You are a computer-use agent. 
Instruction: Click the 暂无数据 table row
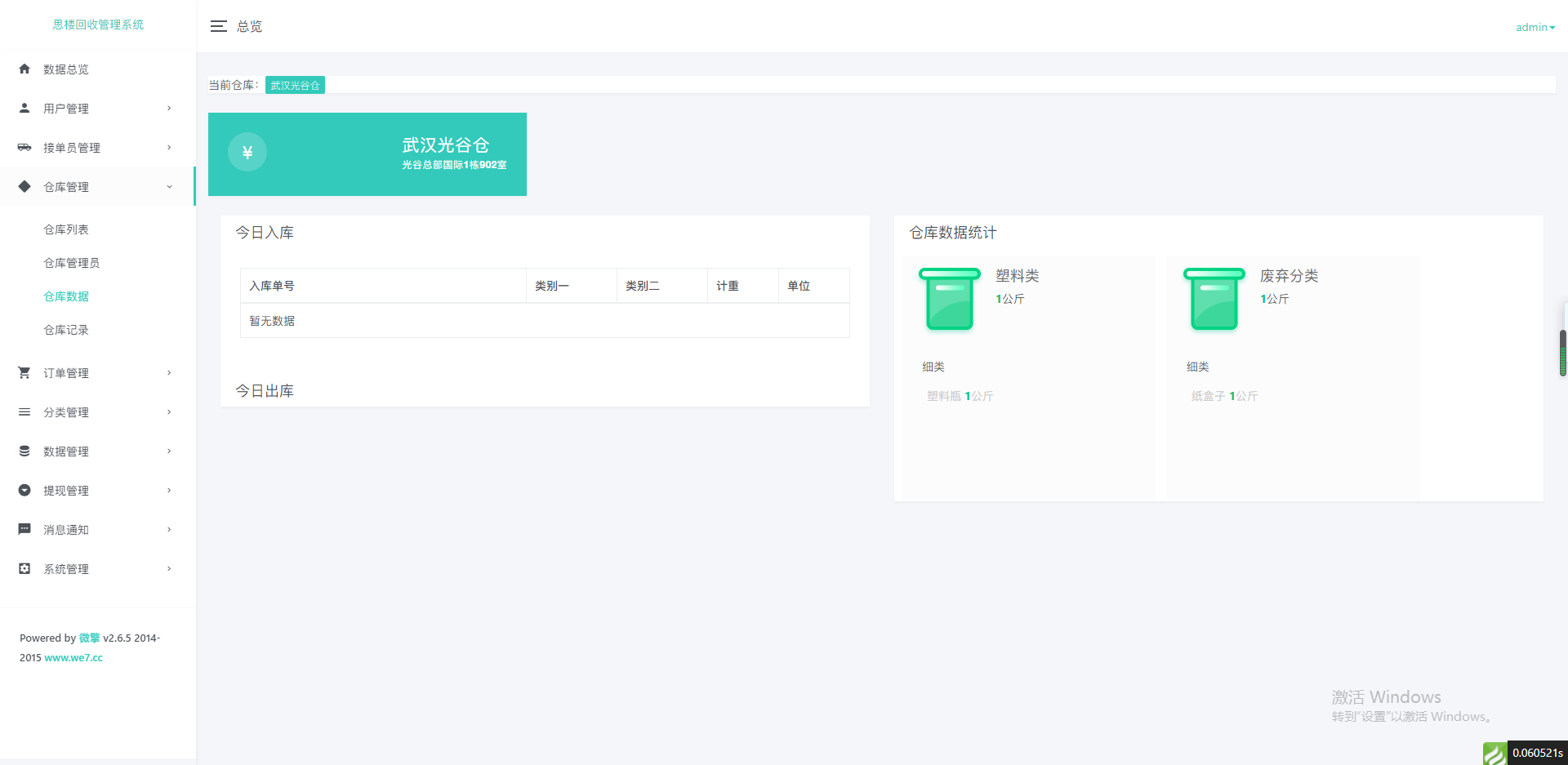point(545,321)
